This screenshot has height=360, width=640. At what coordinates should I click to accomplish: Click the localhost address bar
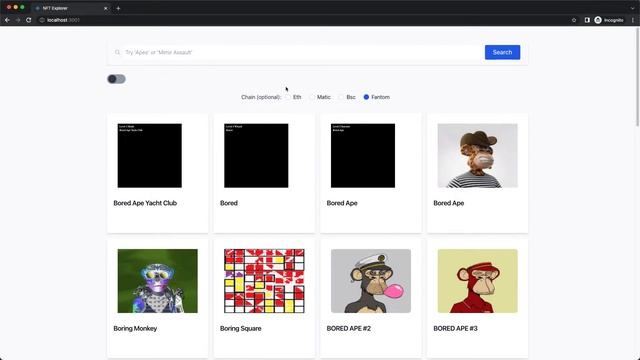click(302, 20)
